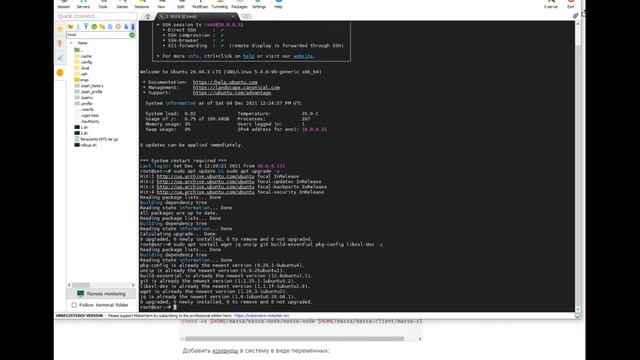Image resolution: width=640 pixels, height=360 pixels.
Task: Open the website link in the SSH banner
Action: [x=303, y=56]
